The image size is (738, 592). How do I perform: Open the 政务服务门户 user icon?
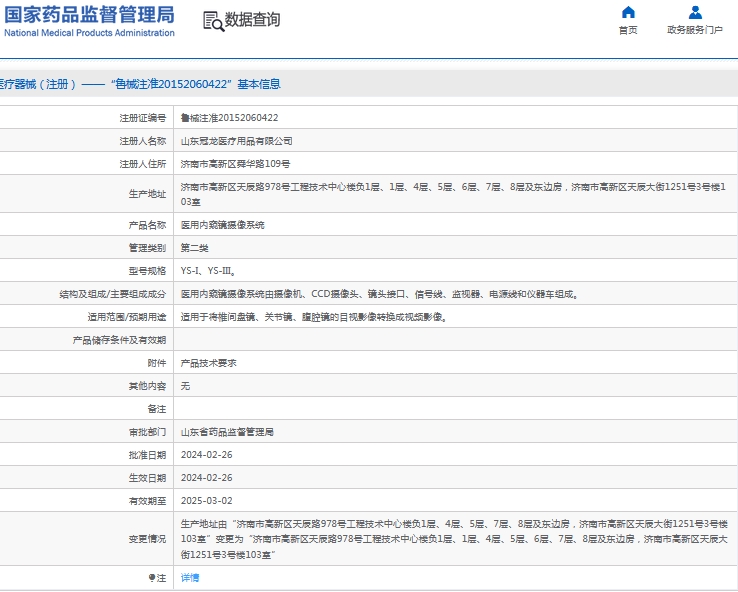point(695,12)
